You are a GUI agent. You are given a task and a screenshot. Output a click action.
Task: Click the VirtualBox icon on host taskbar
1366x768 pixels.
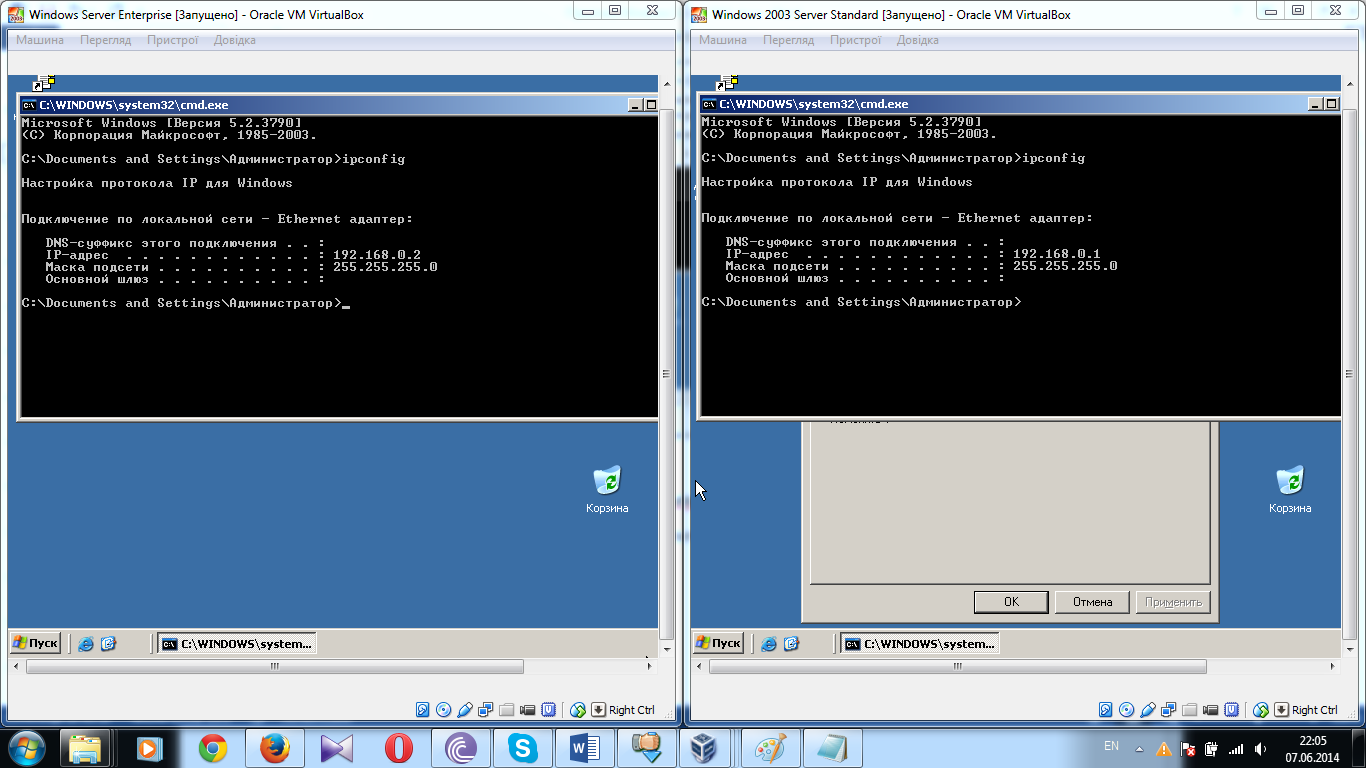coord(706,748)
